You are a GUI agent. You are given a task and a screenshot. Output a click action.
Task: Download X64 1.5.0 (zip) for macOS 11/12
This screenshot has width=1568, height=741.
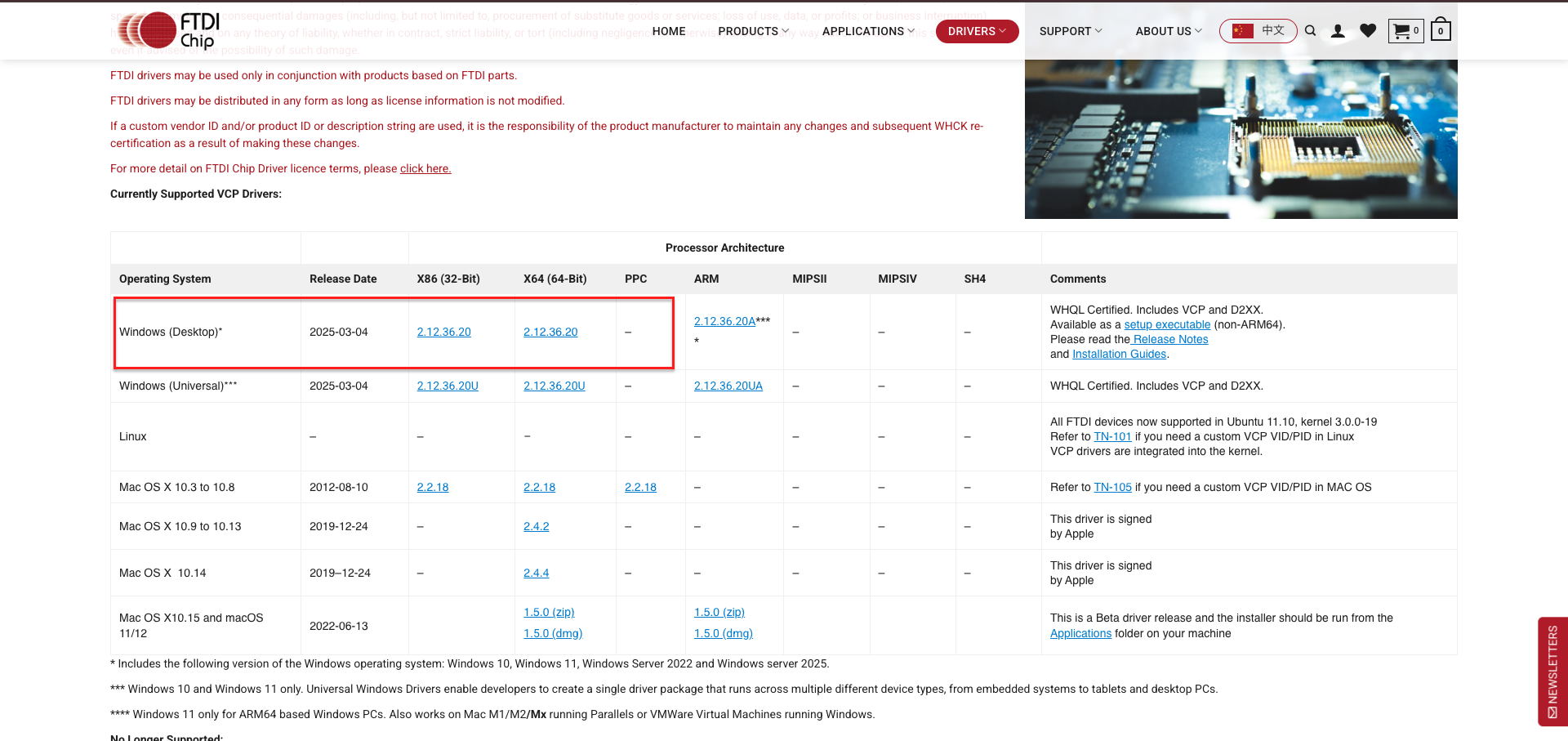pos(549,612)
